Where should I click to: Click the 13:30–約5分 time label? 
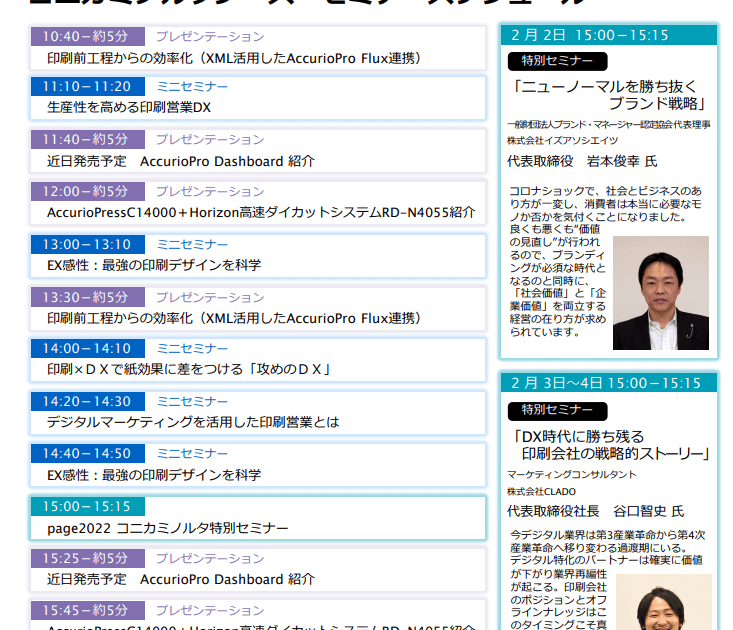click(87, 297)
